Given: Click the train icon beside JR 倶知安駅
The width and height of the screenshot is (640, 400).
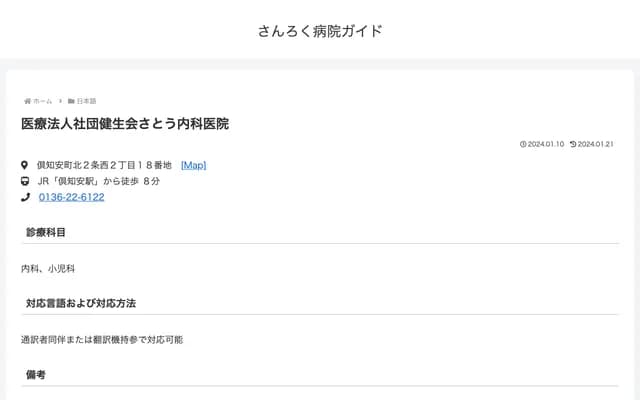Looking at the screenshot, I should (x=25, y=181).
